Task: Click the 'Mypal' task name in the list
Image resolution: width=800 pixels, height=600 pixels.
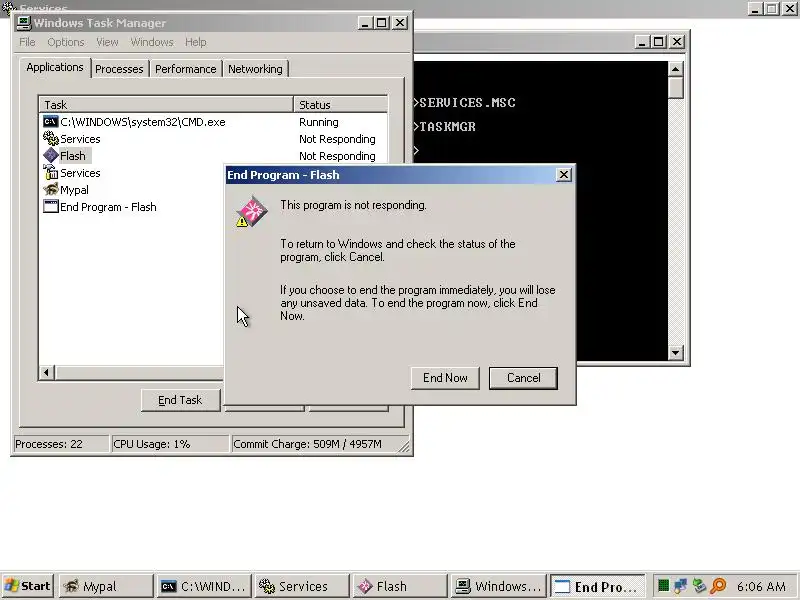Action: pos(74,190)
